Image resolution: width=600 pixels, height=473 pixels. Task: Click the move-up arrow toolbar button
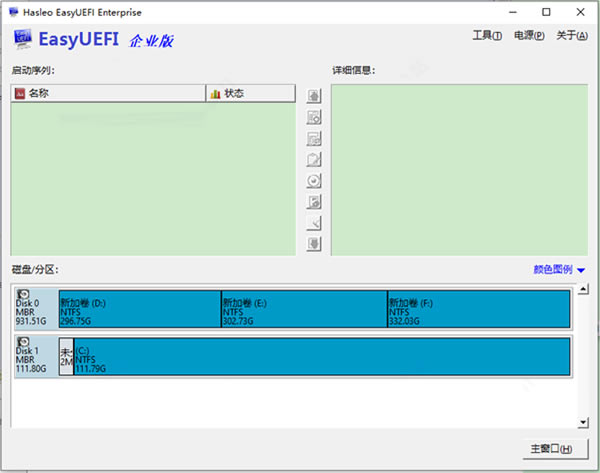pos(314,96)
